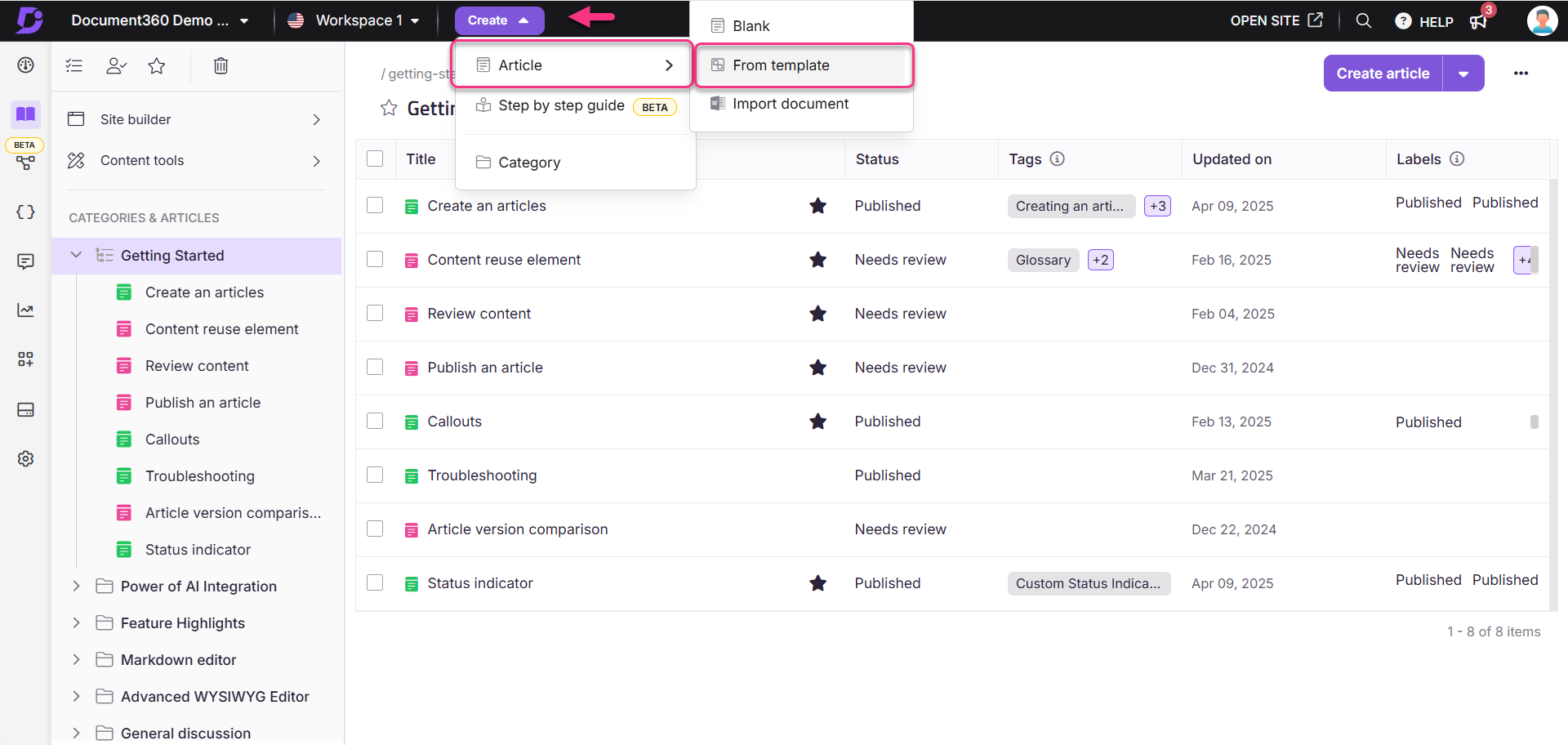The image size is (1568, 745).
Task: Select Category in the Create menu
Action: pyautogui.click(x=576, y=163)
